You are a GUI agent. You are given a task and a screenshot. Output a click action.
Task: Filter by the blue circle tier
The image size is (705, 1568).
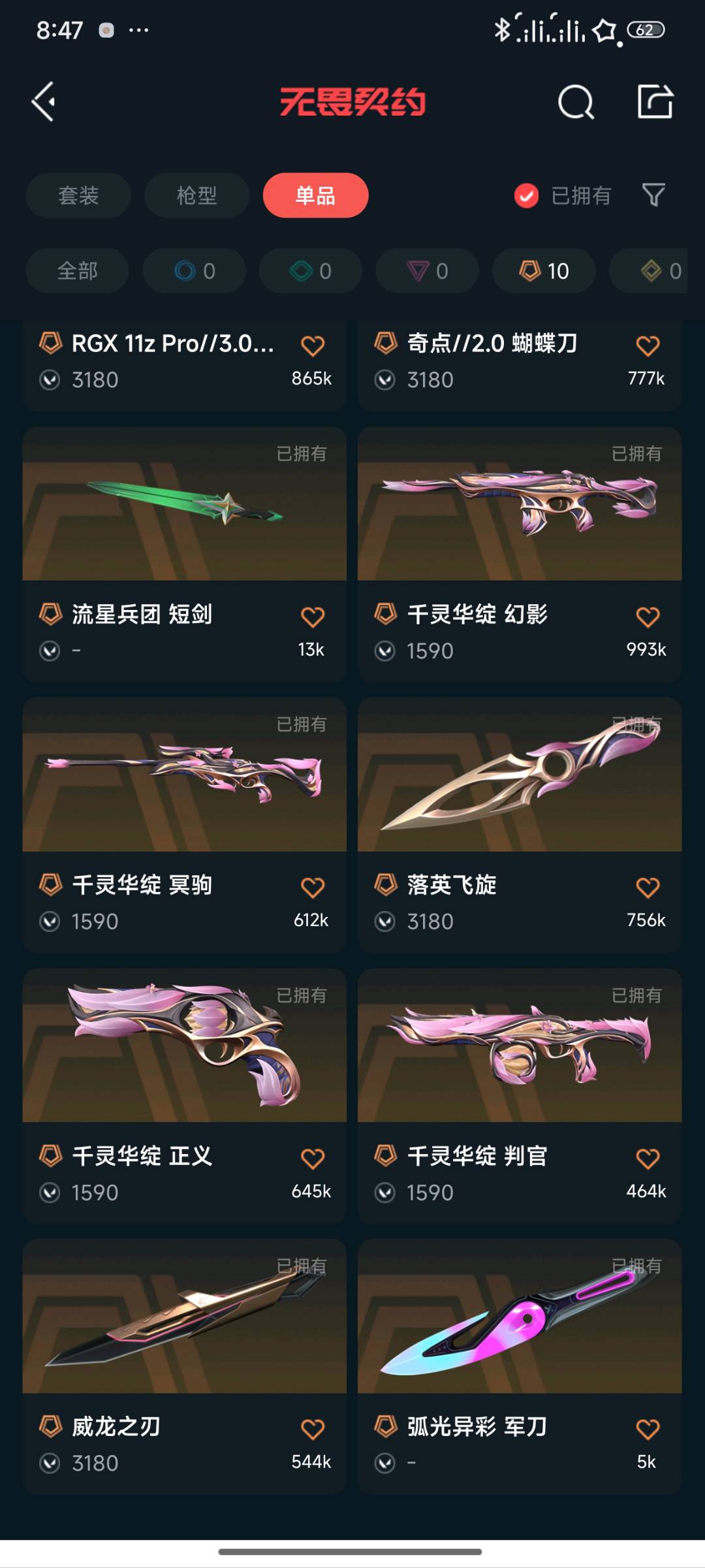pyautogui.click(x=195, y=270)
